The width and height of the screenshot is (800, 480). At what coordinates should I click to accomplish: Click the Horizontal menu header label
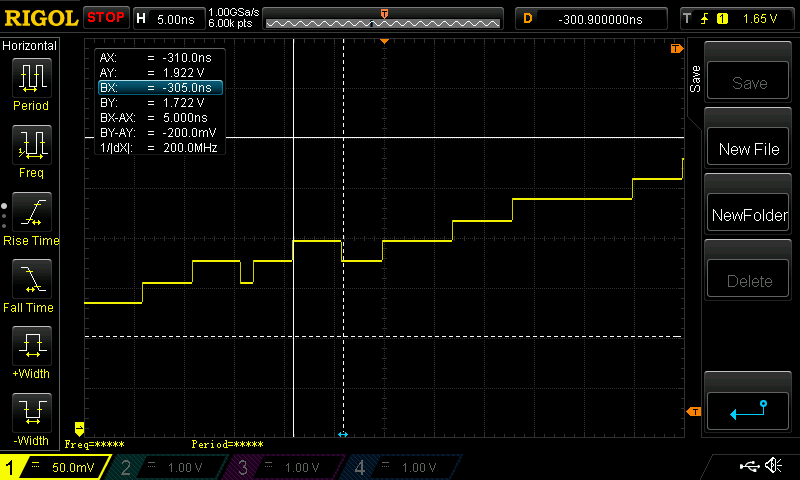30,46
